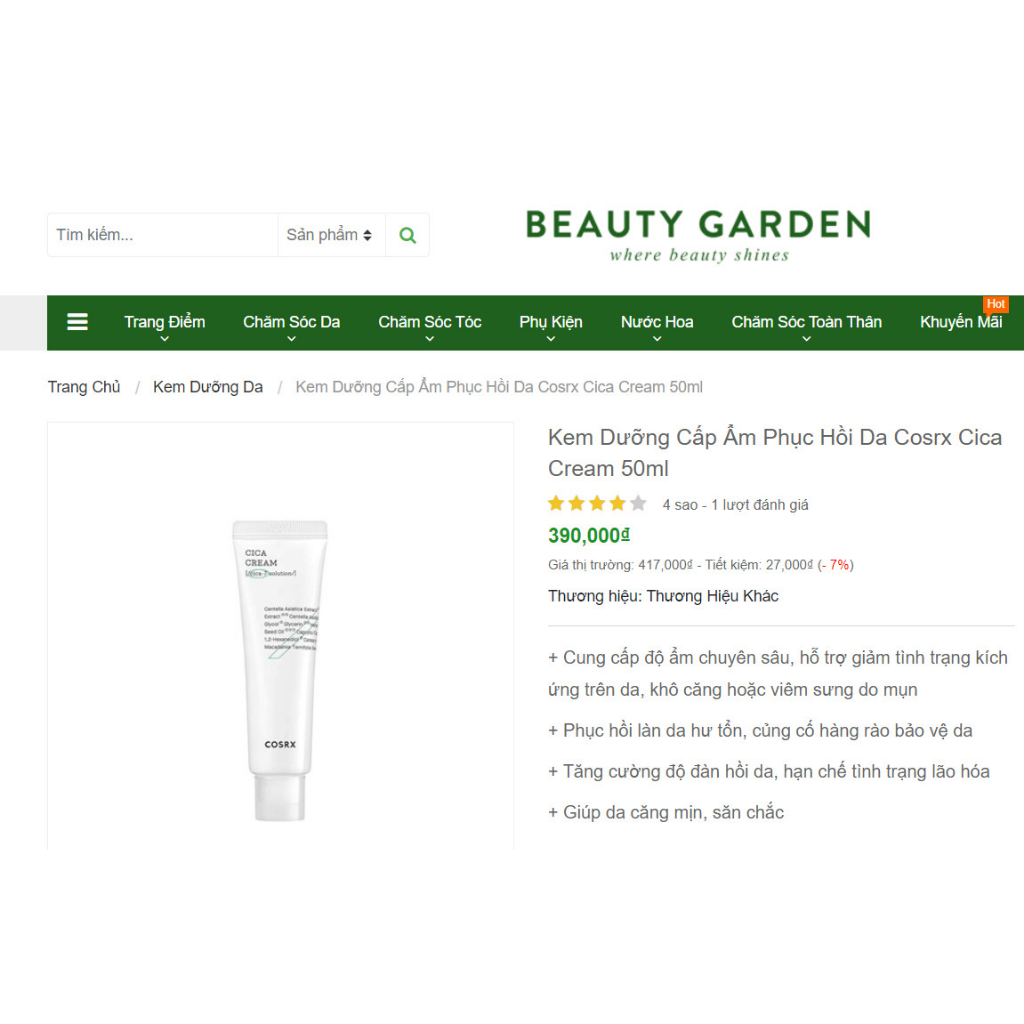
Task: Click the Thương Hiệu Khác brand link
Action: pos(712,596)
